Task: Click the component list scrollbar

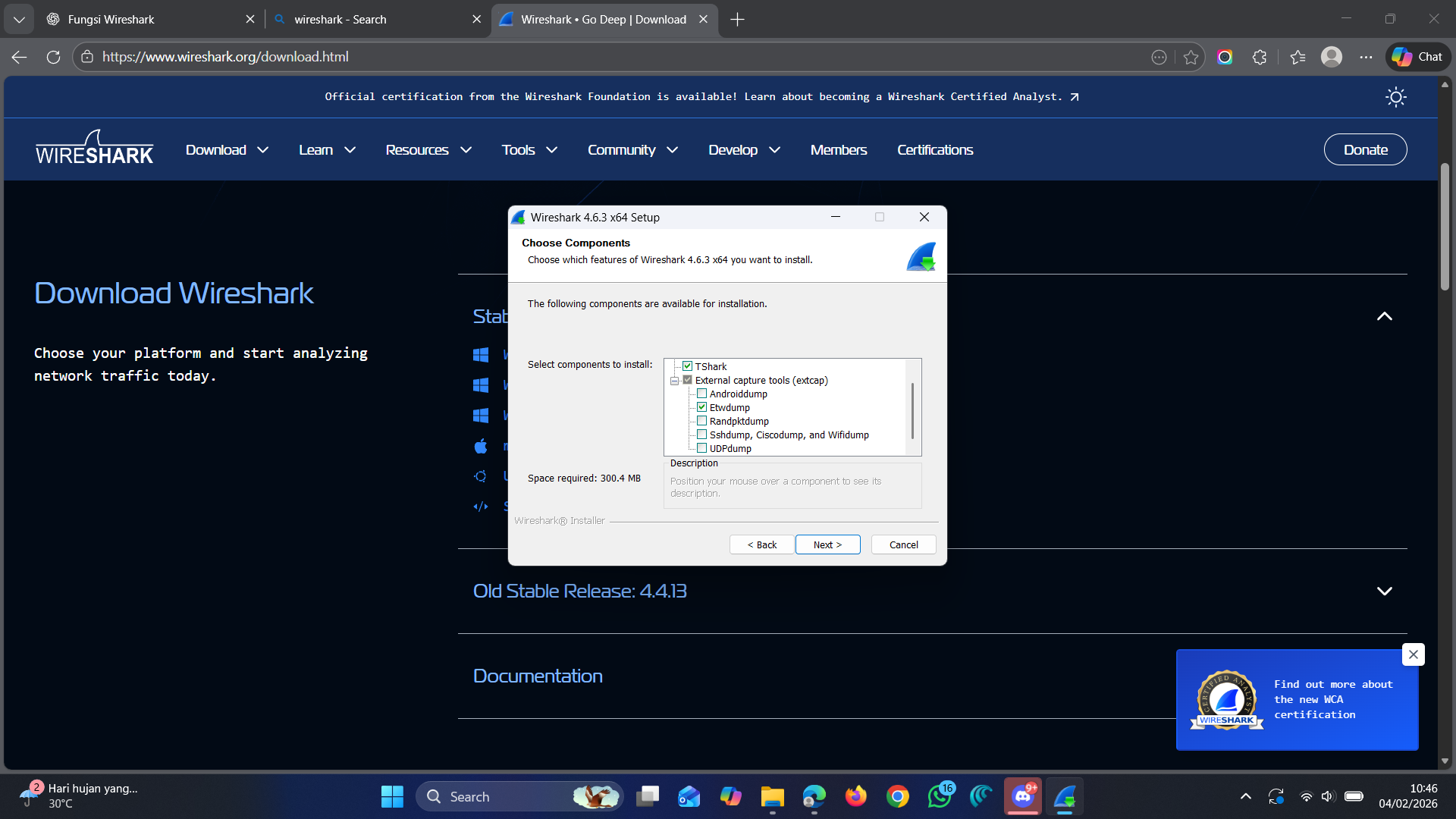Action: [912, 409]
